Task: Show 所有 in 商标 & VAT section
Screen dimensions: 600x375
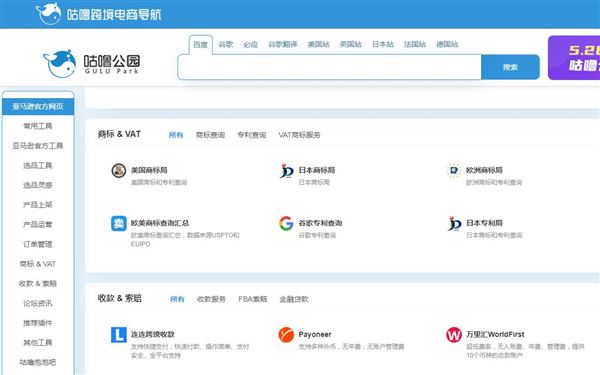Action: click(x=176, y=135)
